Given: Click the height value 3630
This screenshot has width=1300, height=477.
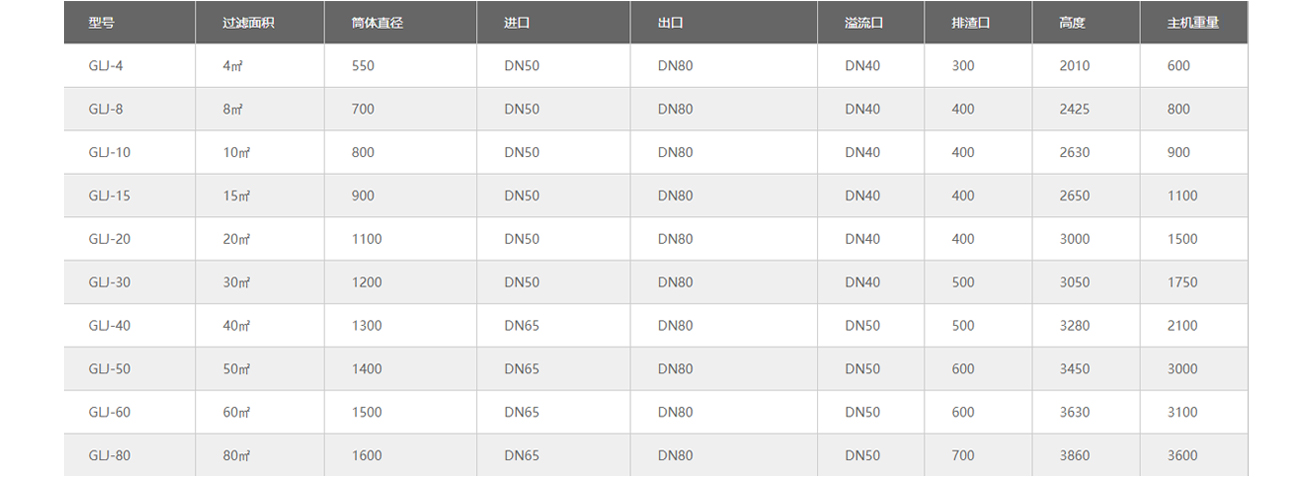Looking at the screenshot, I should 1075,412.
